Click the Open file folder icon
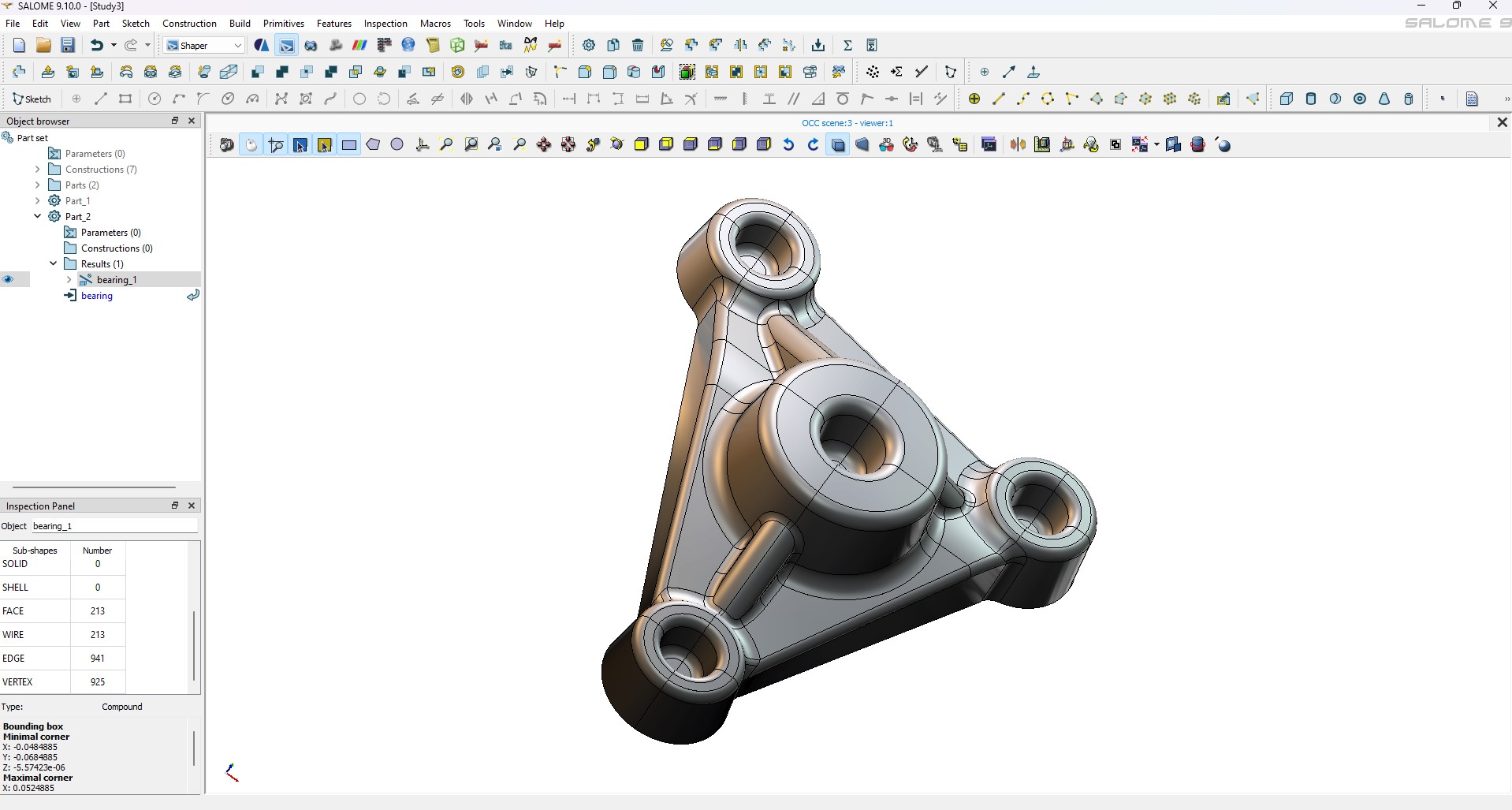 pyautogui.click(x=43, y=46)
